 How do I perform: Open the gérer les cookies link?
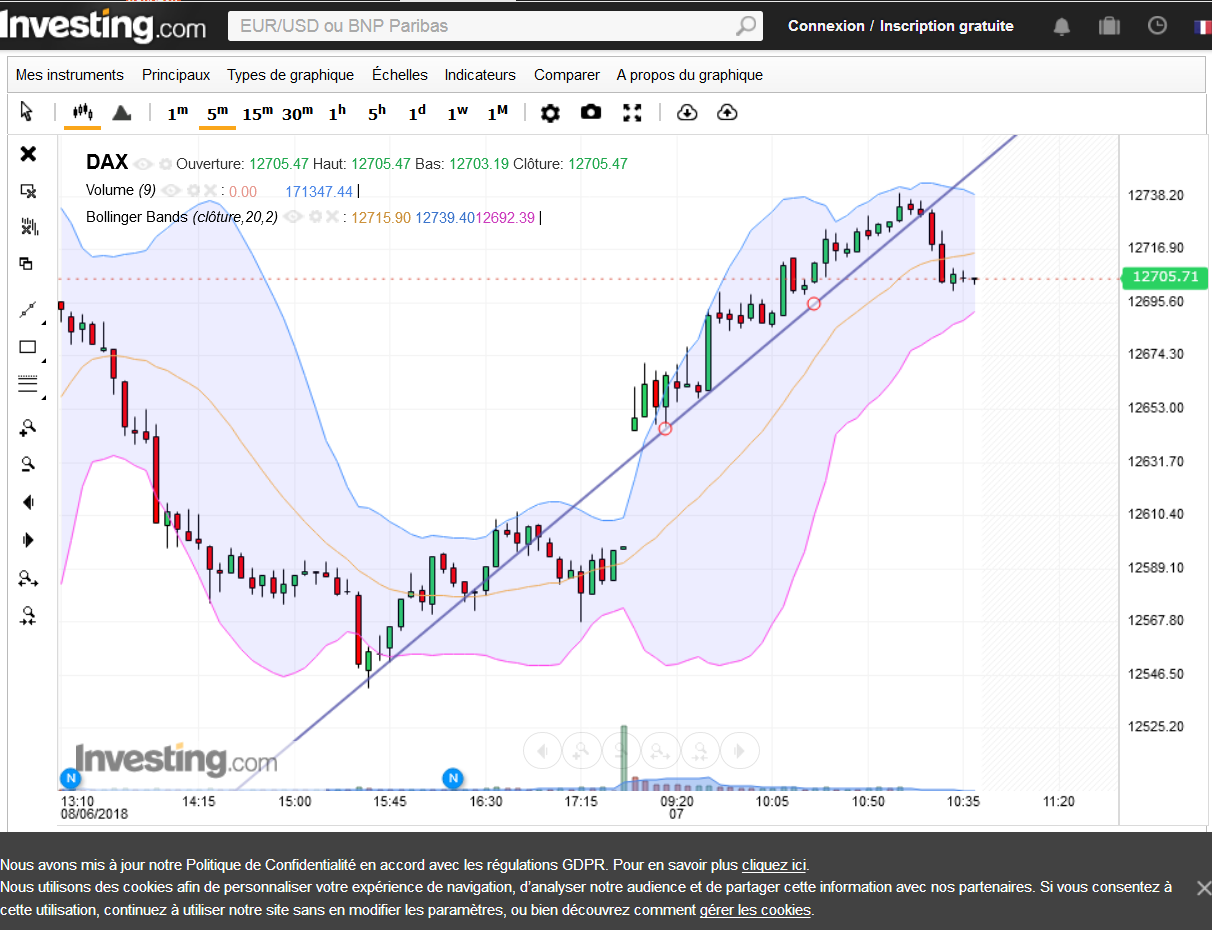[x=755, y=909]
